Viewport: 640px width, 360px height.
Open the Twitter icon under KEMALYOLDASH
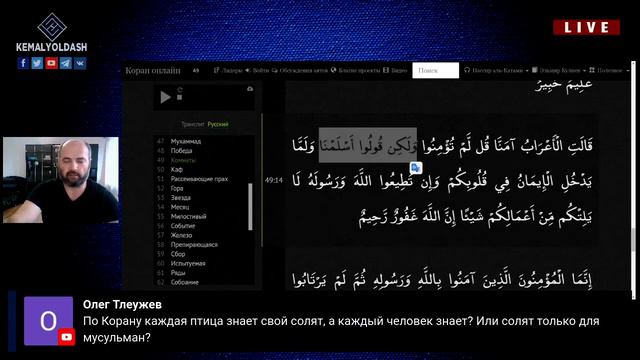point(37,63)
